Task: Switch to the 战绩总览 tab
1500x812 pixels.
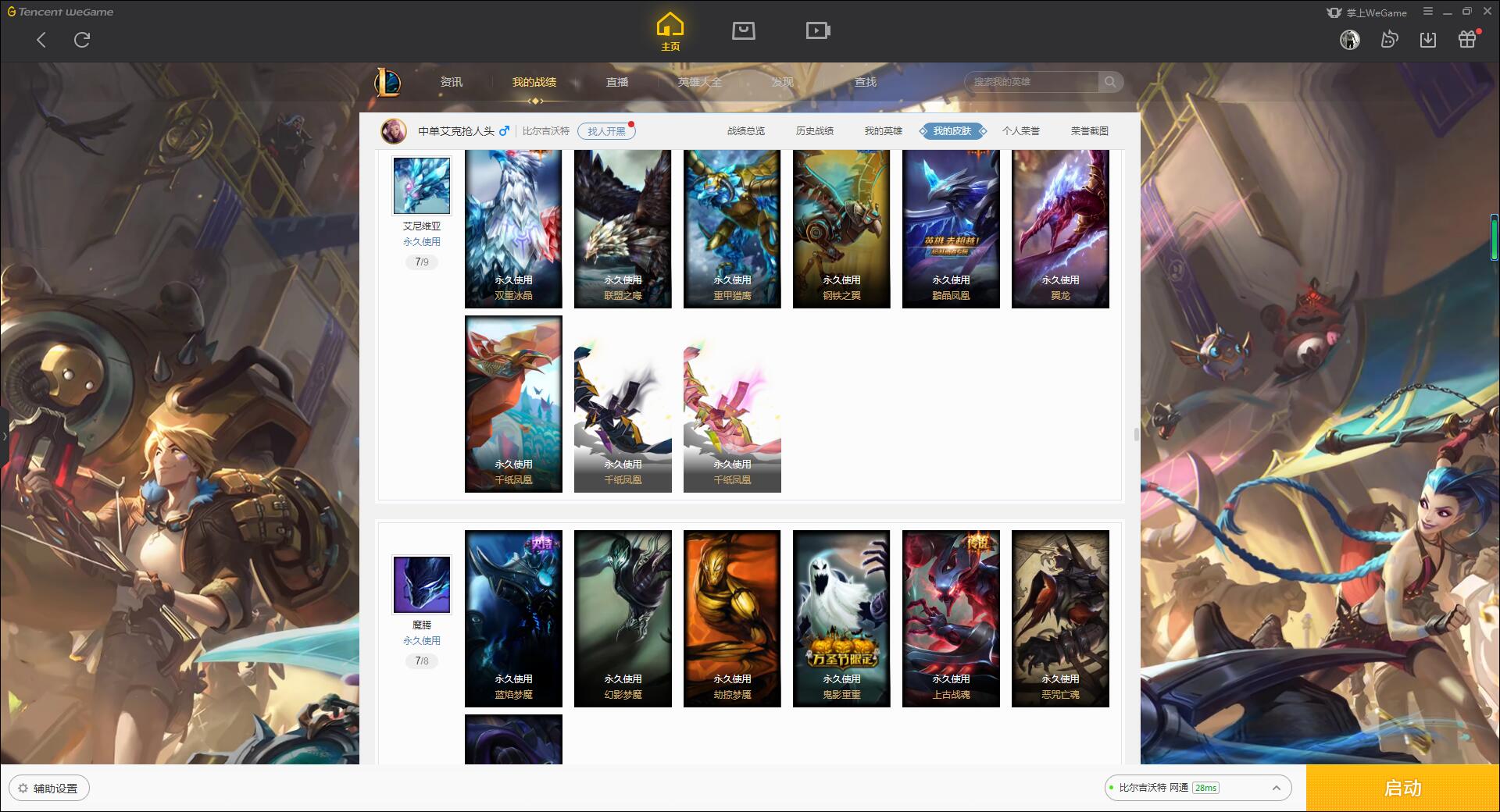Action: click(746, 131)
